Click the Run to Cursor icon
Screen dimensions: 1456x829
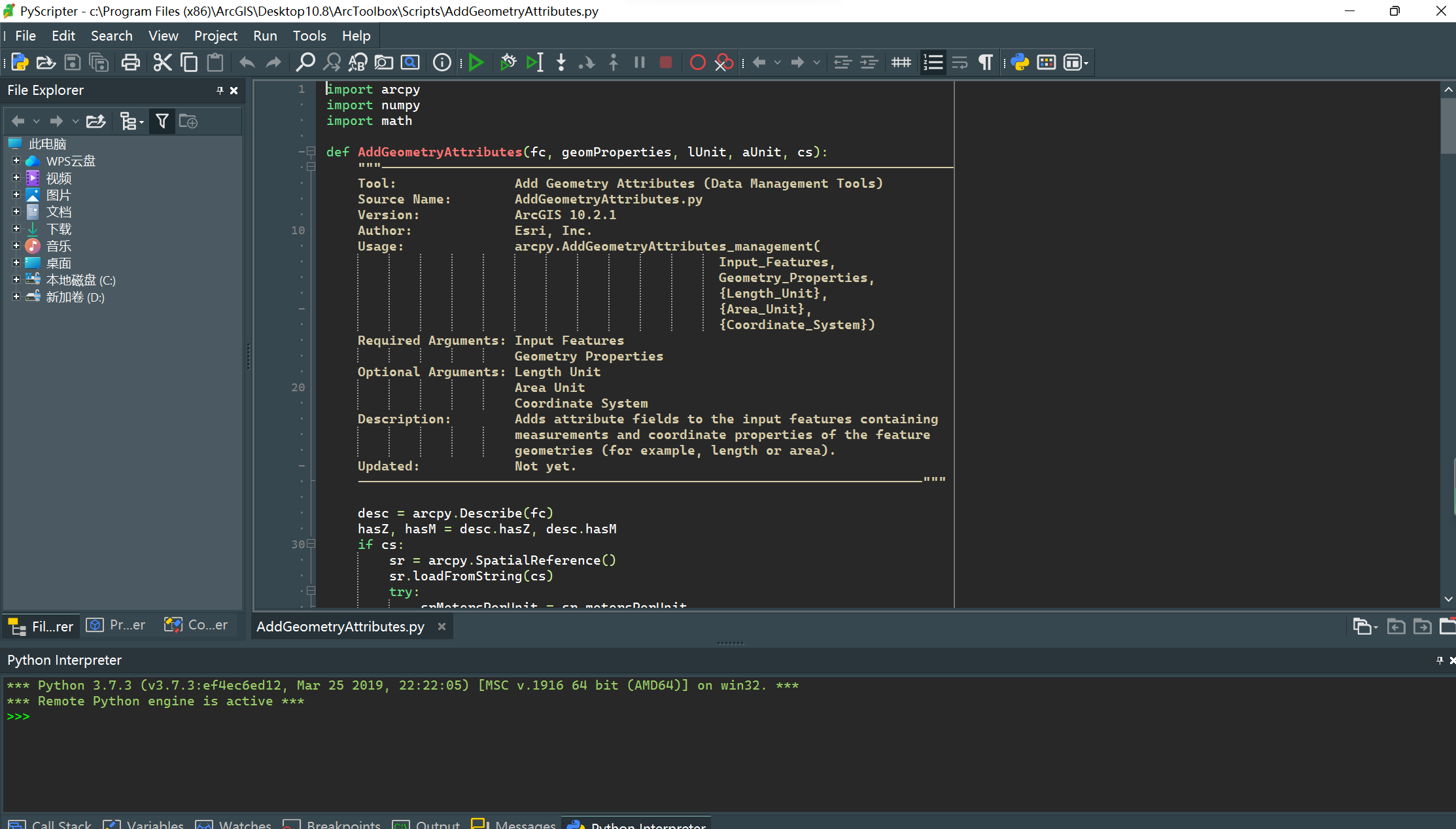point(534,63)
